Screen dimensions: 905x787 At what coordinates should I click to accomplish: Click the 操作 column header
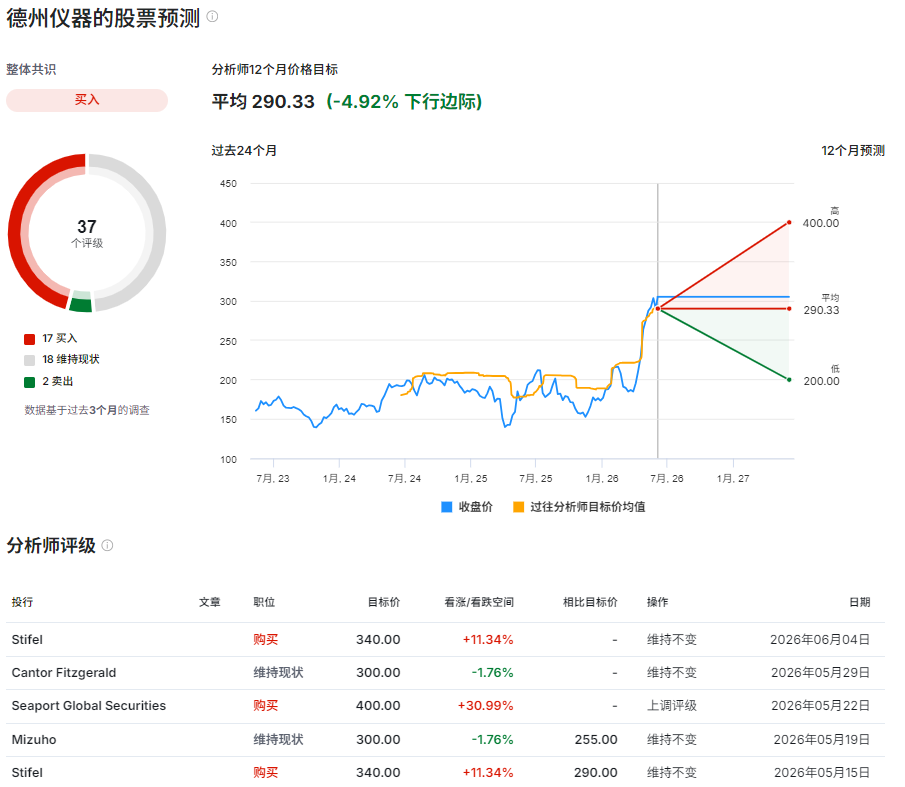coord(657,602)
